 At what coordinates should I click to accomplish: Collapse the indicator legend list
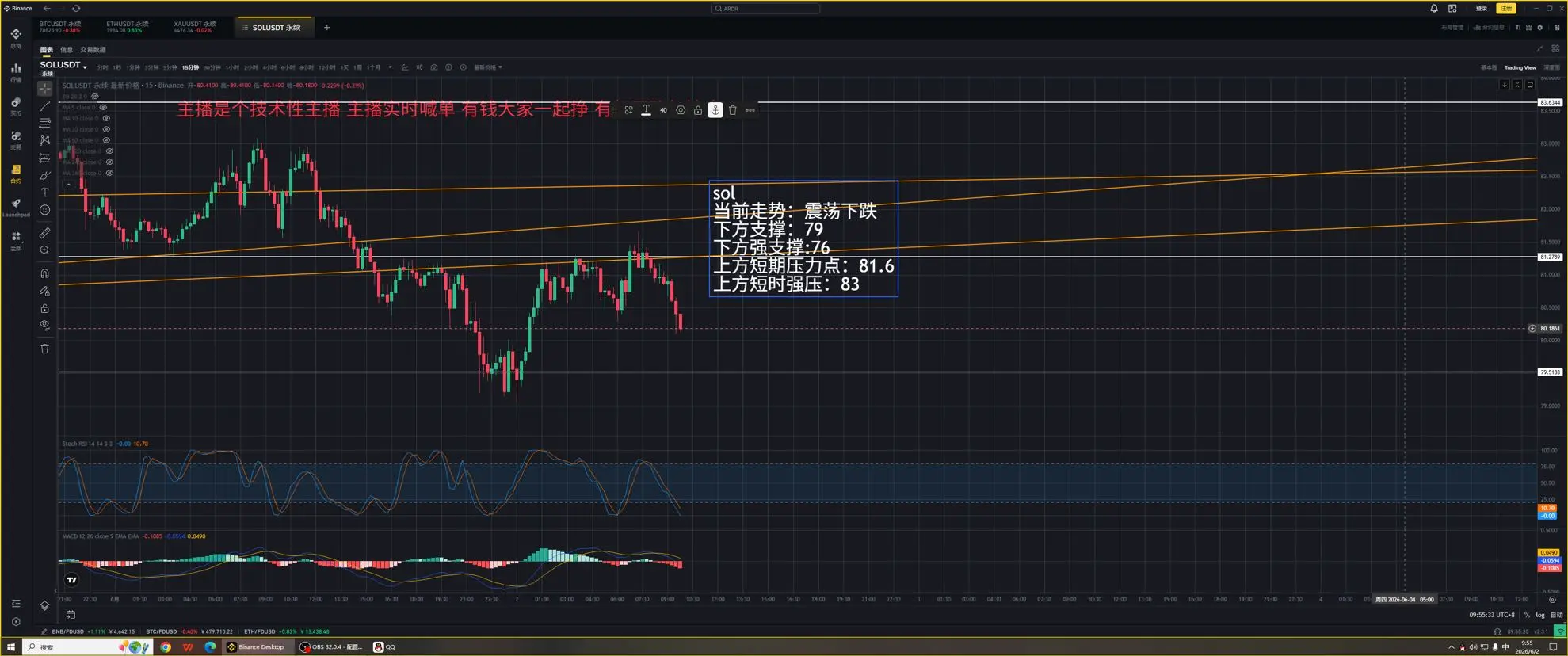69,185
